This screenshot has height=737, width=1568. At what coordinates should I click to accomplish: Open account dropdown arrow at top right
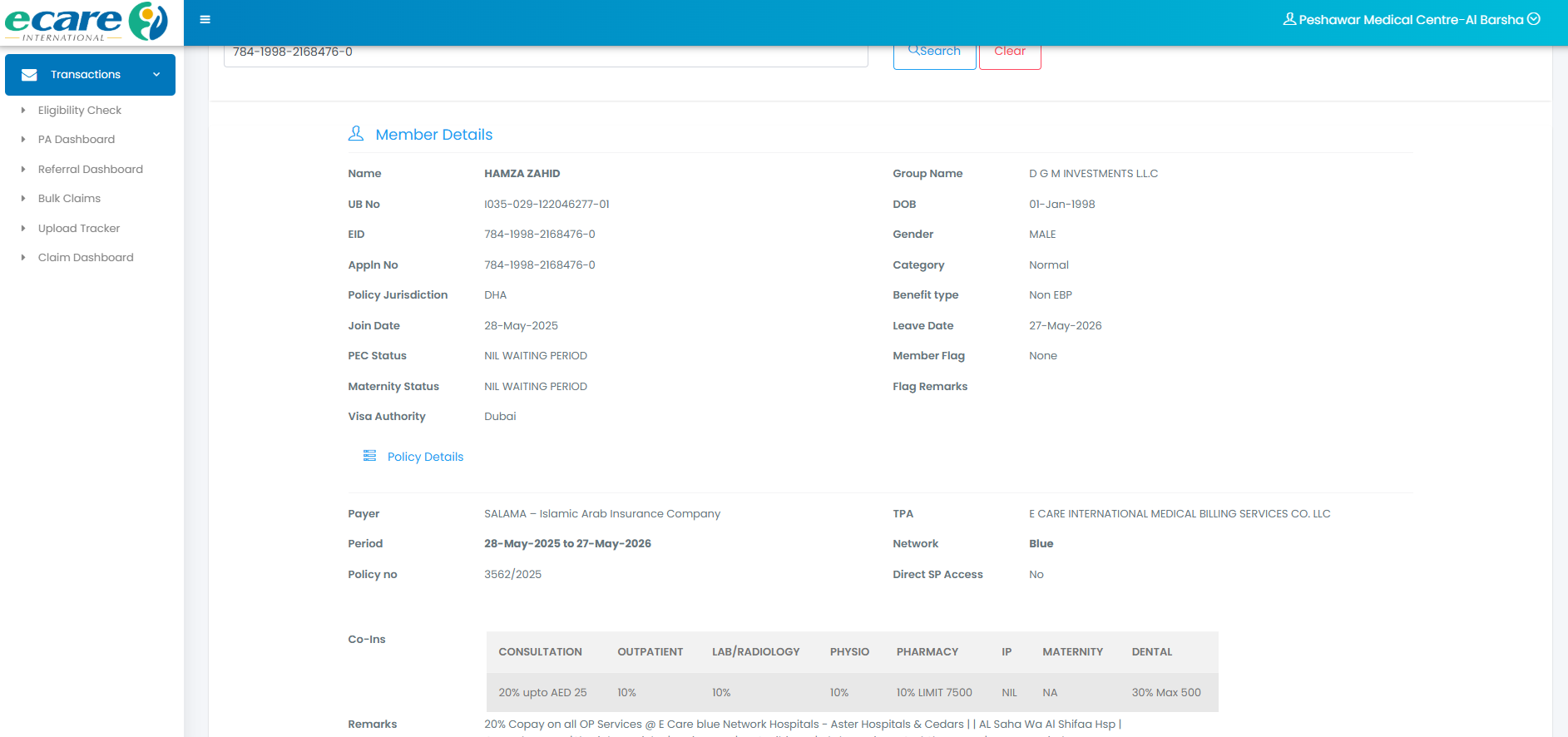(1534, 19)
